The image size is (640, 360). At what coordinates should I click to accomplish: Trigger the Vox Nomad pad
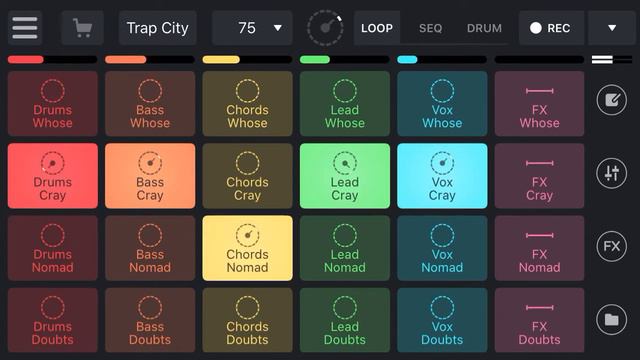point(442,248)
